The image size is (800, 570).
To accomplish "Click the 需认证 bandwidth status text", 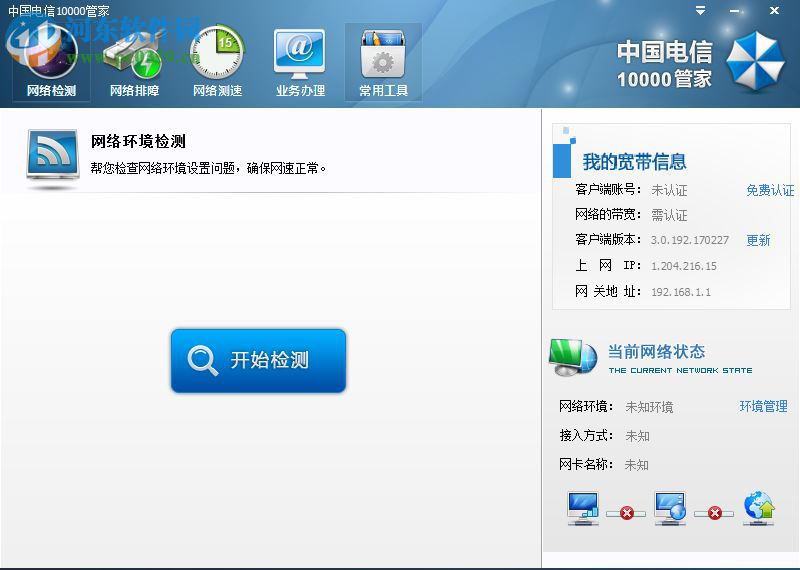I will [x=669, y=215].
